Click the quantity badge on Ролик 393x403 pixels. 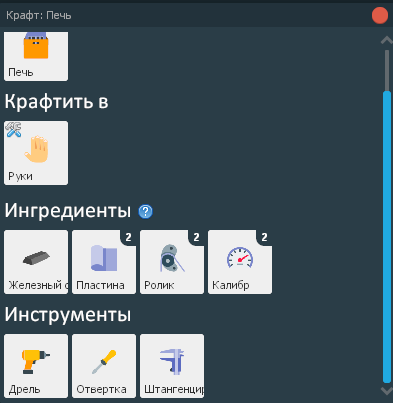196,237
